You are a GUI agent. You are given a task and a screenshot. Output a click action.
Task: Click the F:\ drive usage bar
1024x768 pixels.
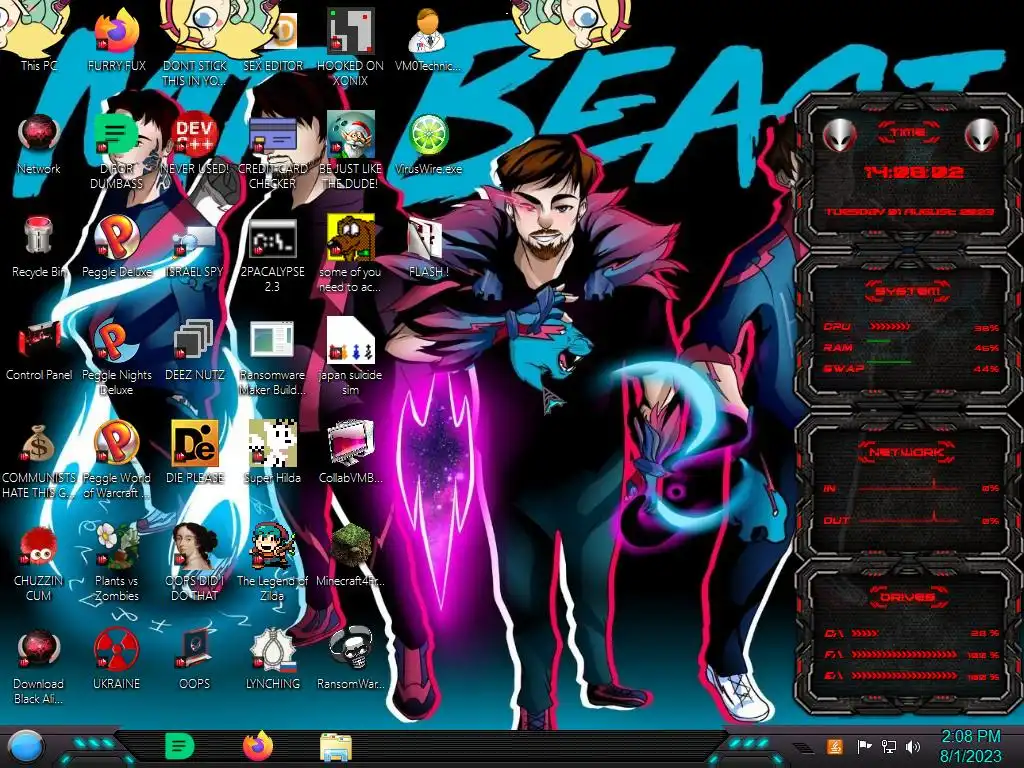904,654
